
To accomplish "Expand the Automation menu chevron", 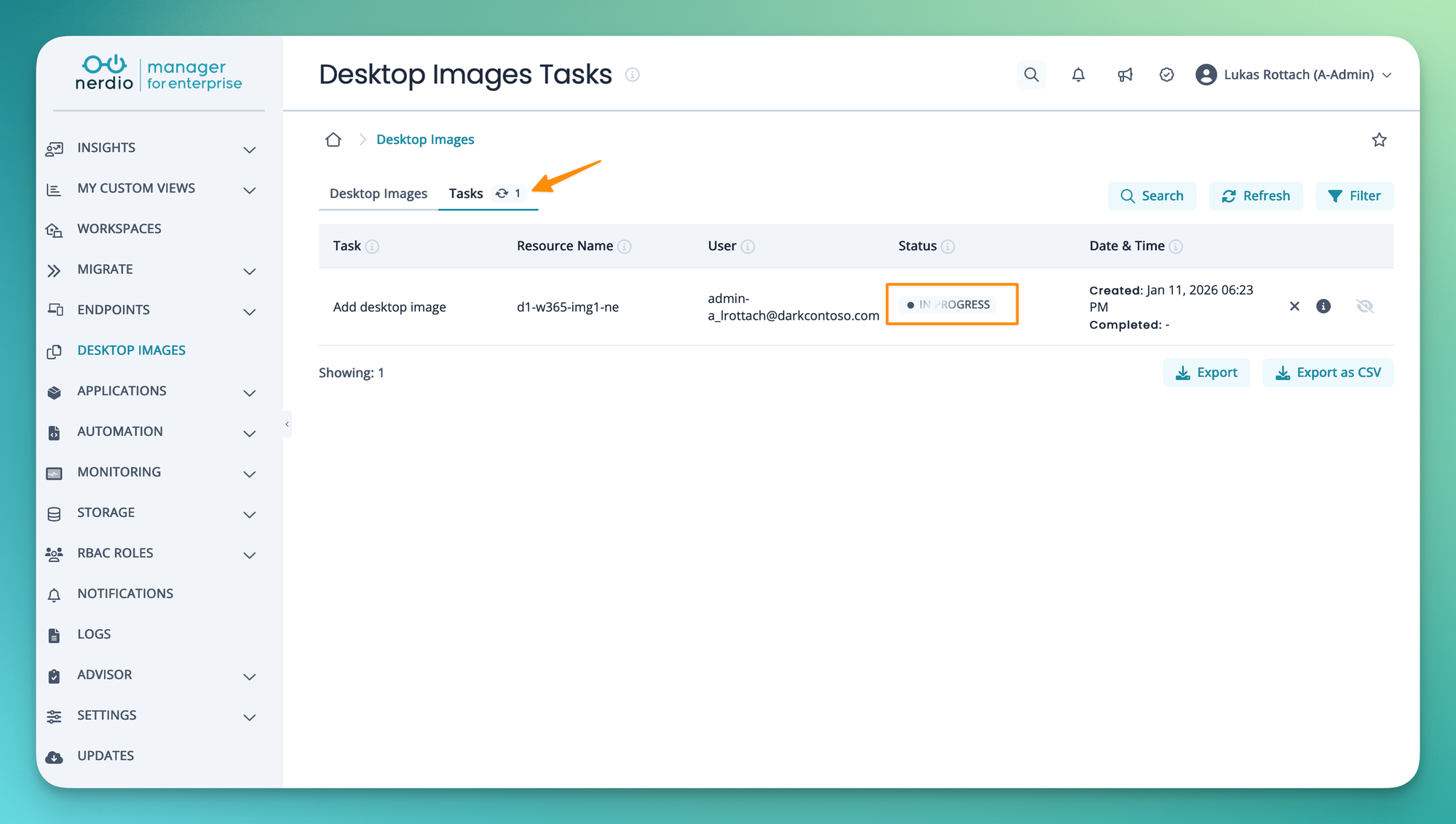I will pos(250,433).
